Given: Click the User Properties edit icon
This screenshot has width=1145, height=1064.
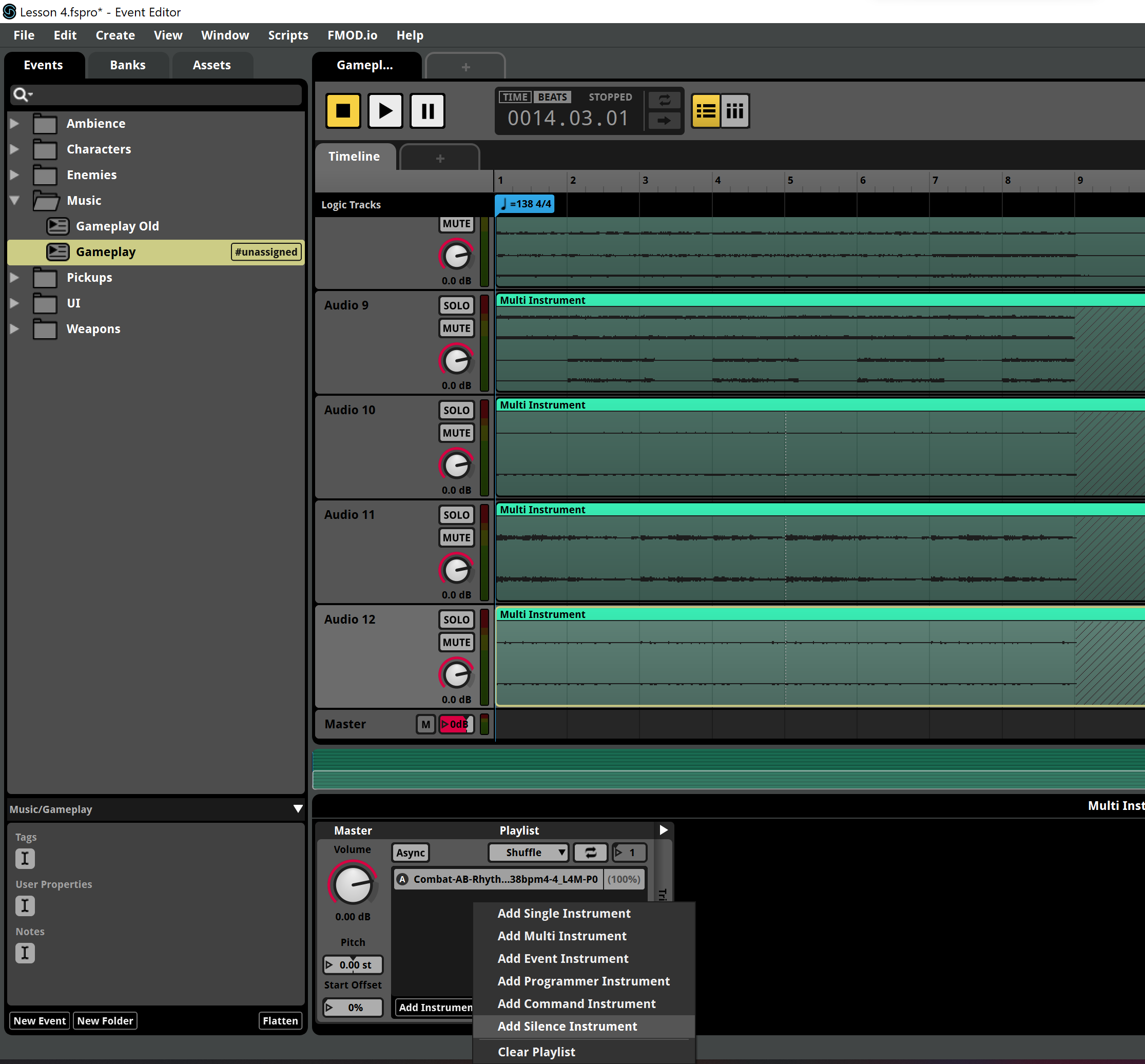Looking at the screenshot, I should (x=25, y=906).
